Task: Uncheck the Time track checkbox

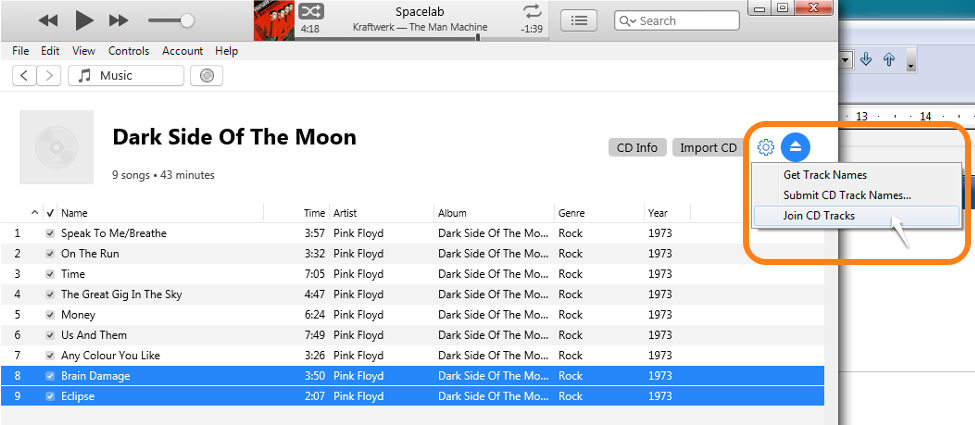Action: [50, 274]
